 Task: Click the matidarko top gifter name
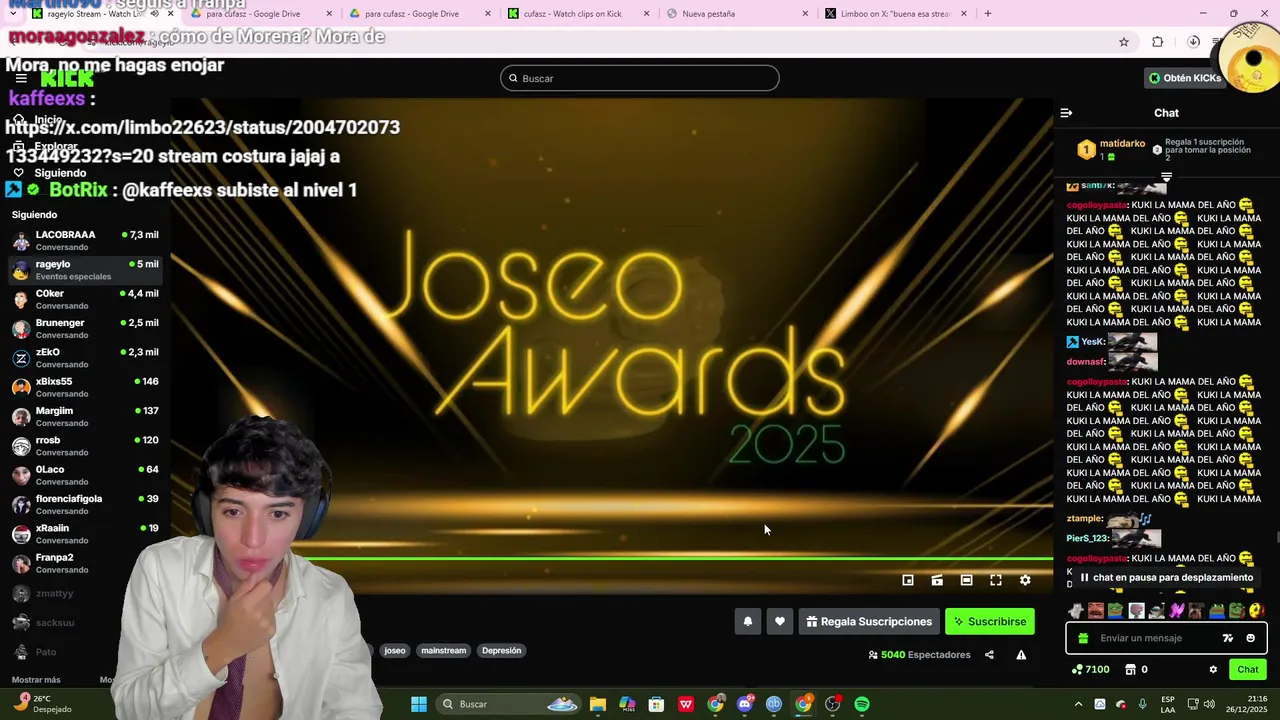(1122, 144)
